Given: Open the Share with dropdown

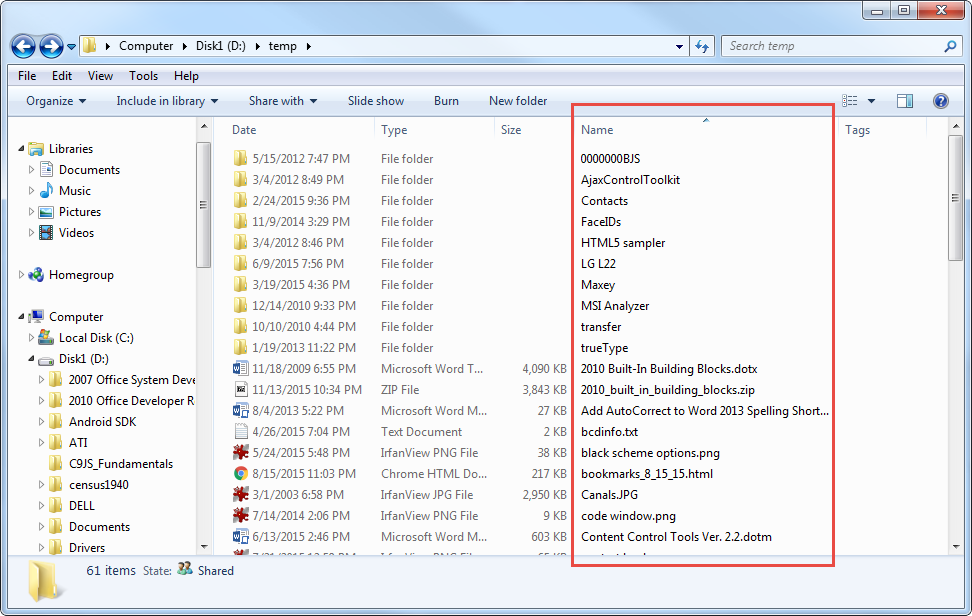Looking at the screenshot, I should (283, 100).
